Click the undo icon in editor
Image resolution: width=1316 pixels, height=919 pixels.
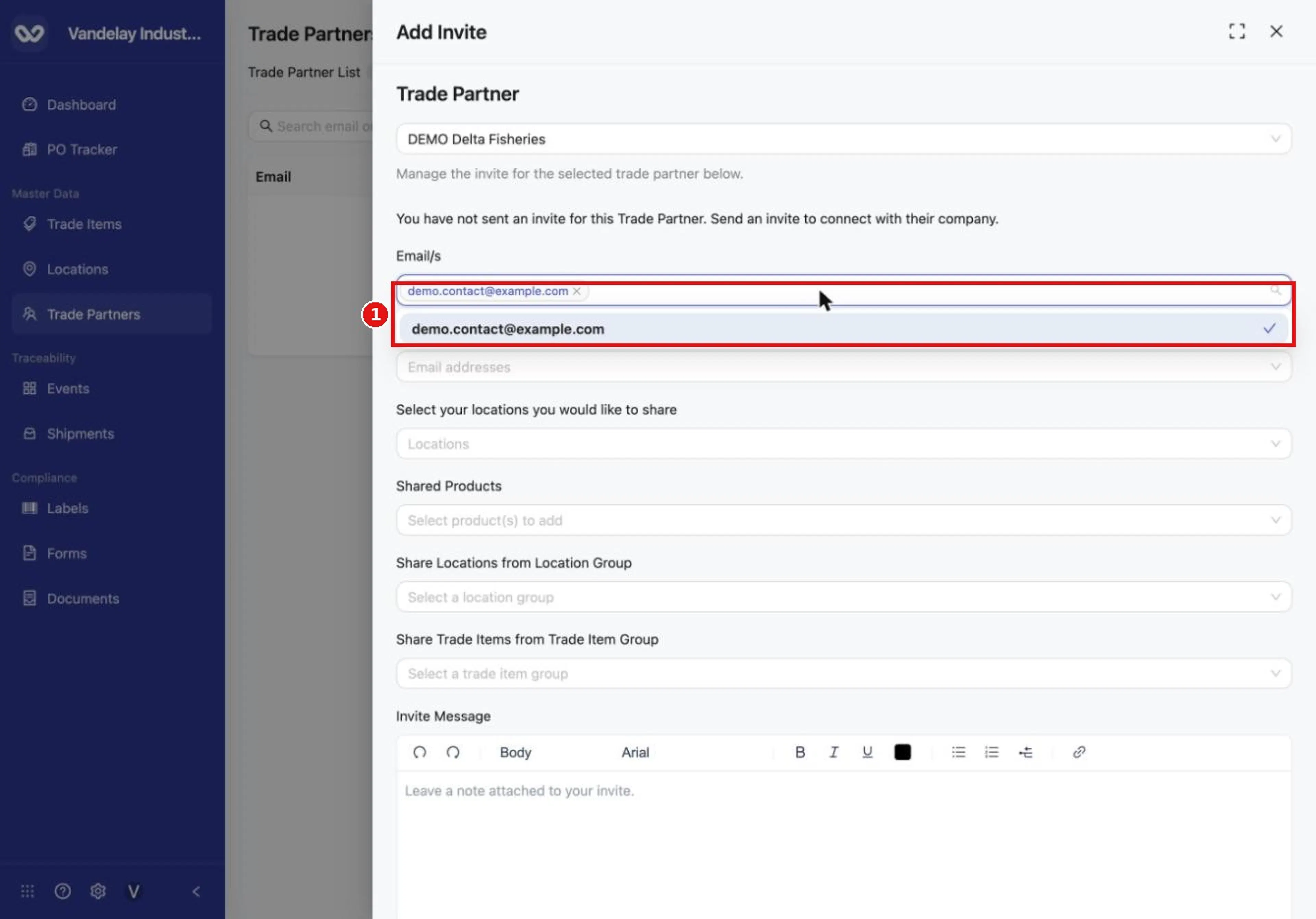pos(419,752)
